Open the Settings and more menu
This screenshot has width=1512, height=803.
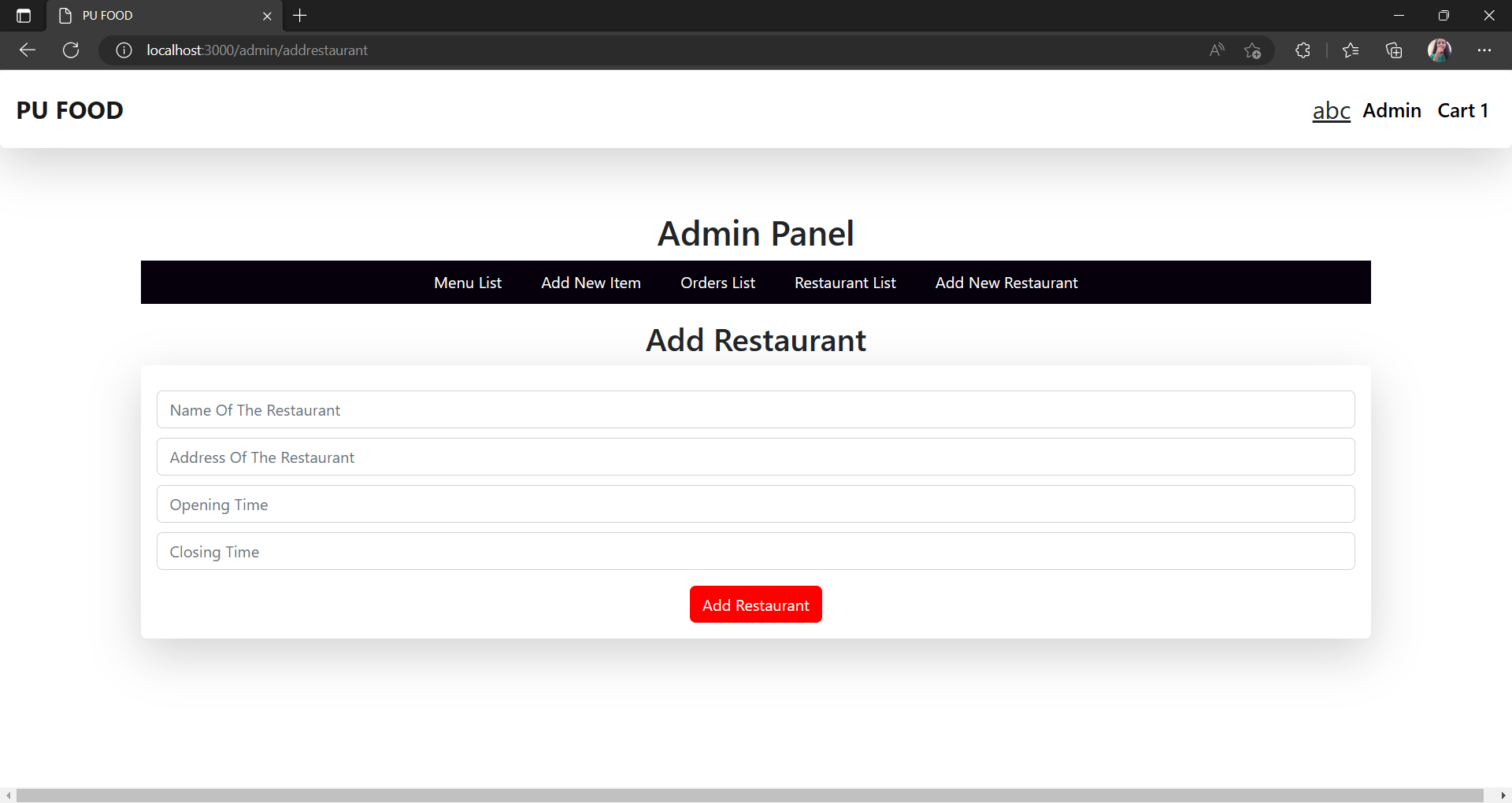coord(1485,50)
